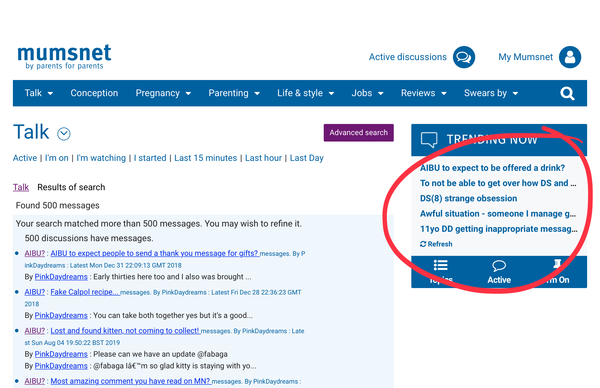
Task: Select the Topics list icon in widget
Action: click(x=440, y=265)
